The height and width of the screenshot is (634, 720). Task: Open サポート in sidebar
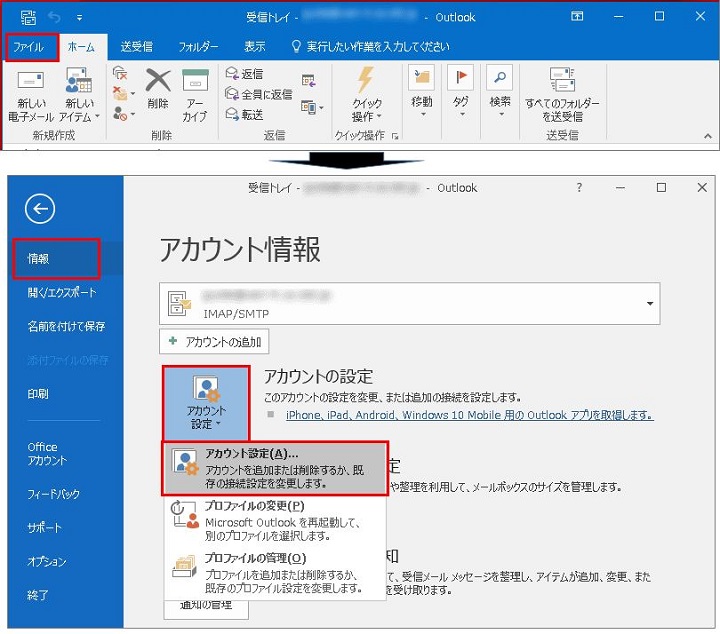(x=44, y=528)
